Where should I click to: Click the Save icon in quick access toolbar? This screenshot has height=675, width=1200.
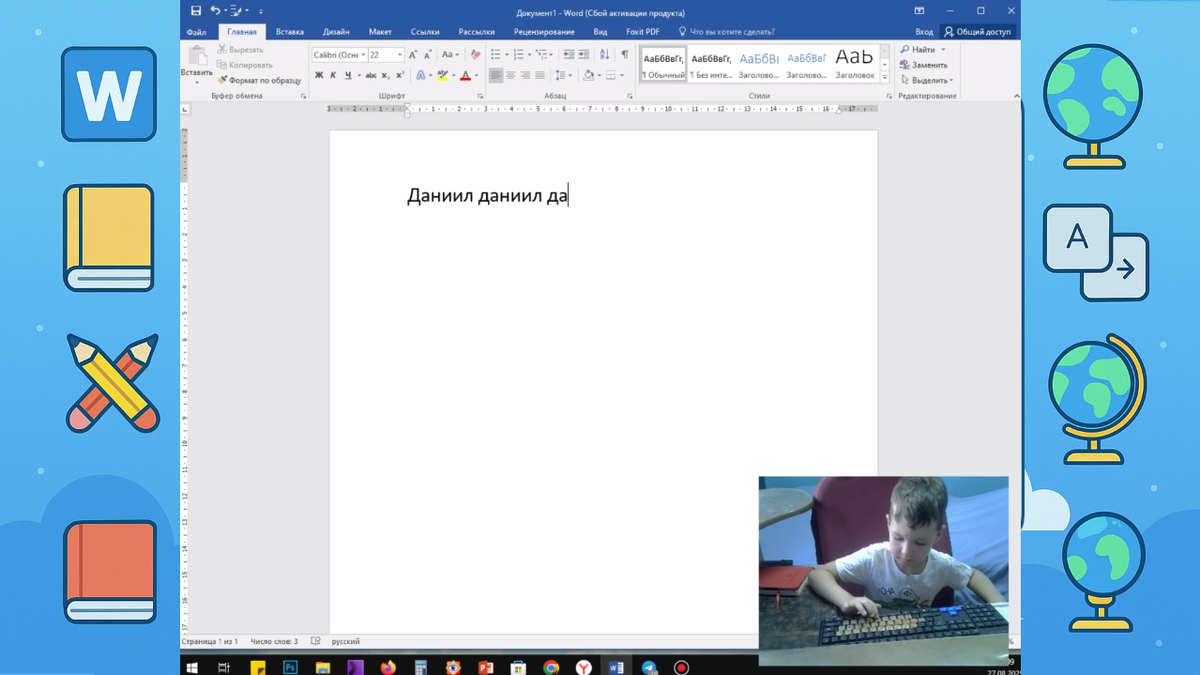196,11
